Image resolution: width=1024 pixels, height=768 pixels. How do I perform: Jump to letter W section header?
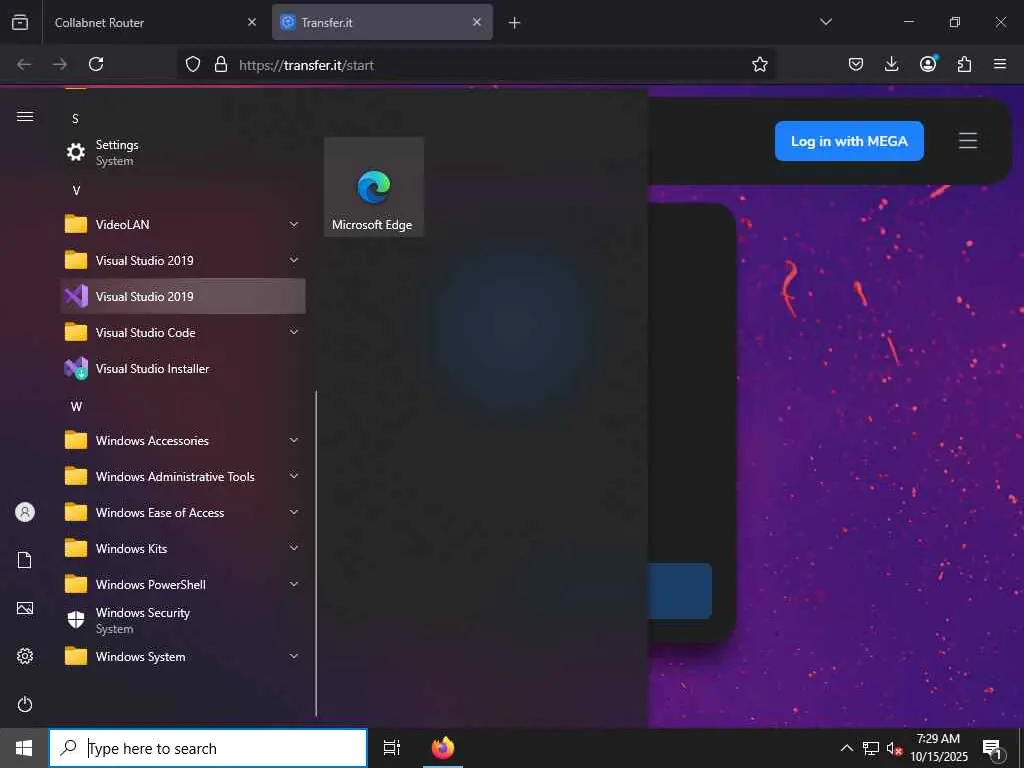(x=76, y=407)
